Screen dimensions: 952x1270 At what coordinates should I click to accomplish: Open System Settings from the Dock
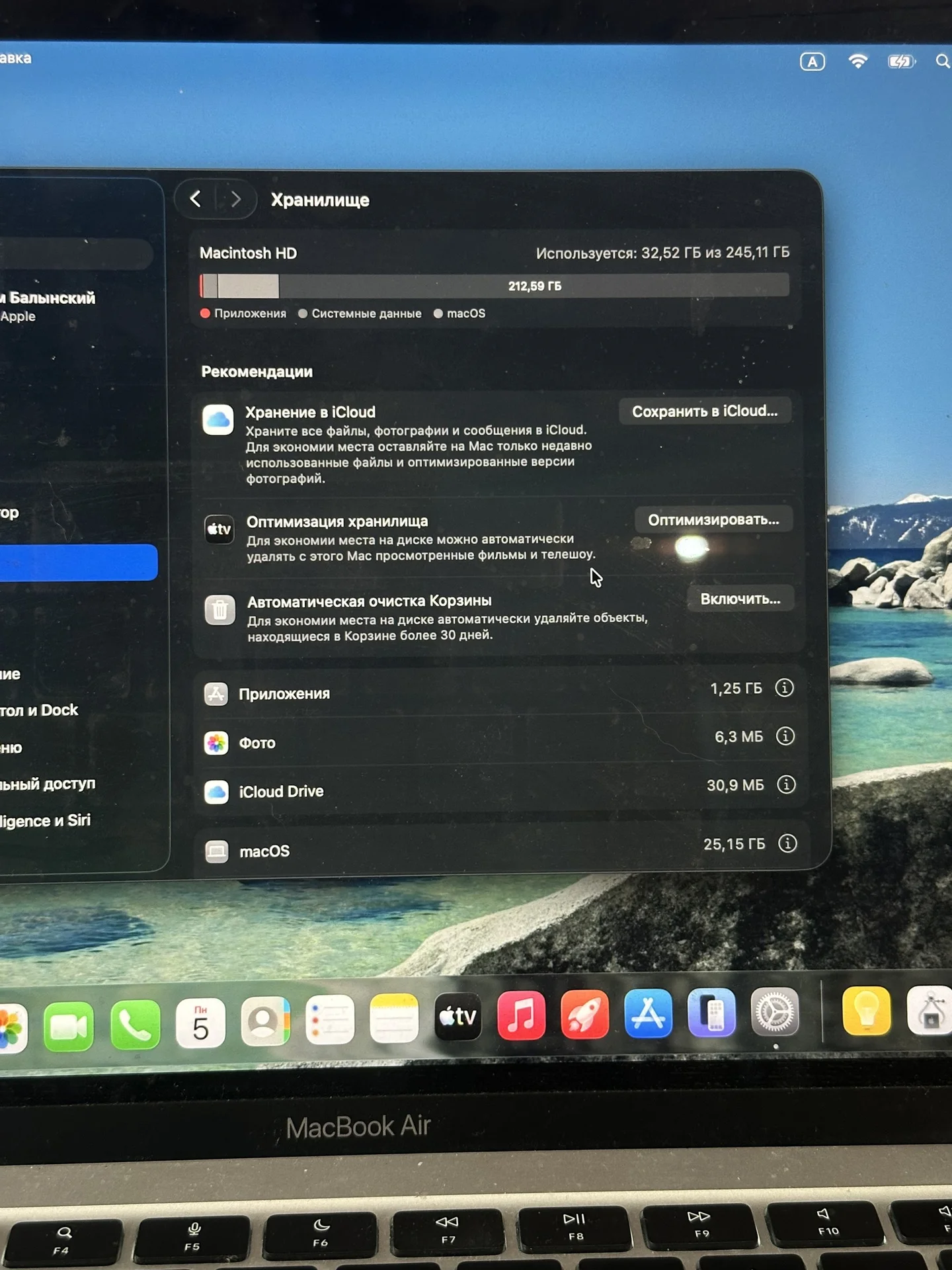775,1012
